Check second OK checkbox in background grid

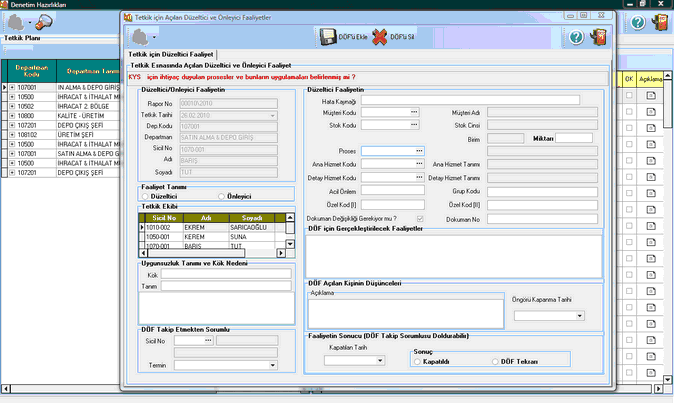pyautogui.click(x=629, y=112)
